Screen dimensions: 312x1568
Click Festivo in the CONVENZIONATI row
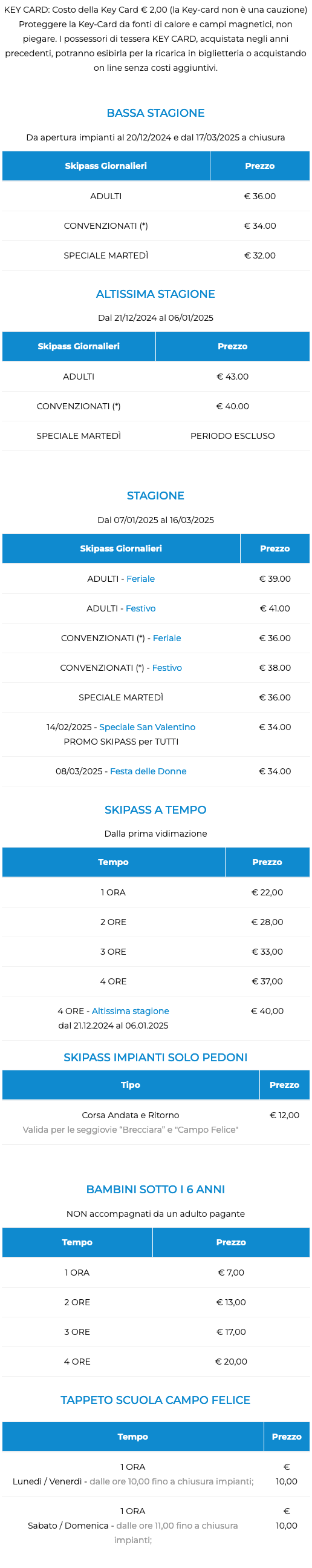tap(167, 668)
